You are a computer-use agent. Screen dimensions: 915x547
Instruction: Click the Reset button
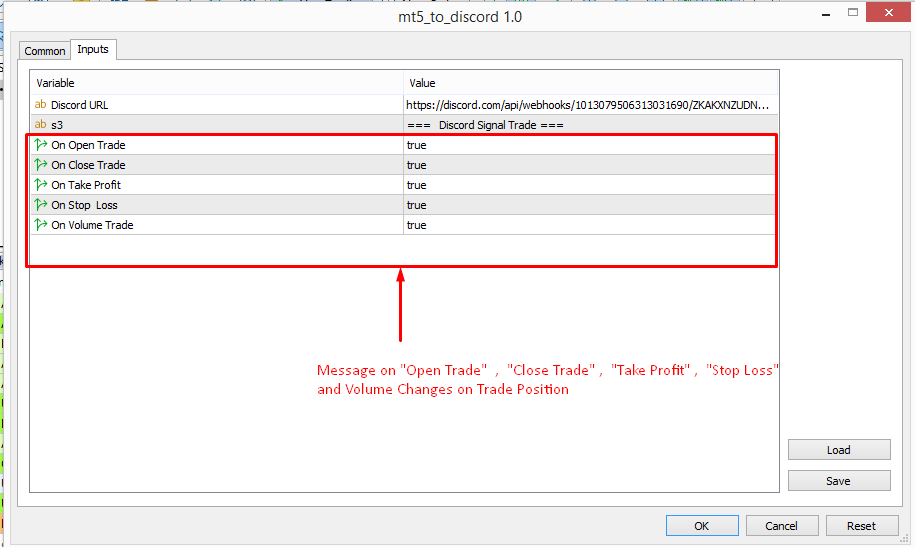coord(862,525)
